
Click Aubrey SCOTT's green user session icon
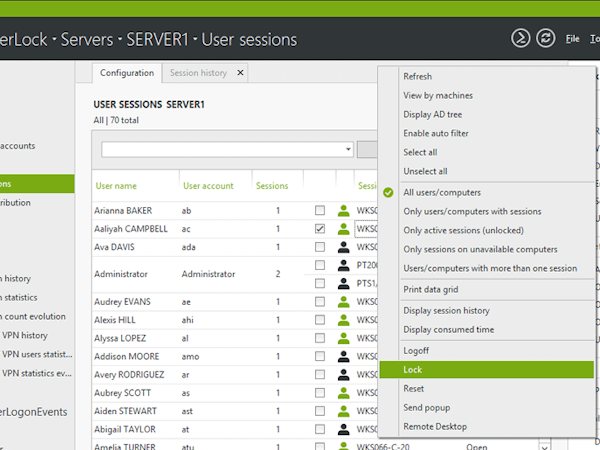click(x=343, y=393)
